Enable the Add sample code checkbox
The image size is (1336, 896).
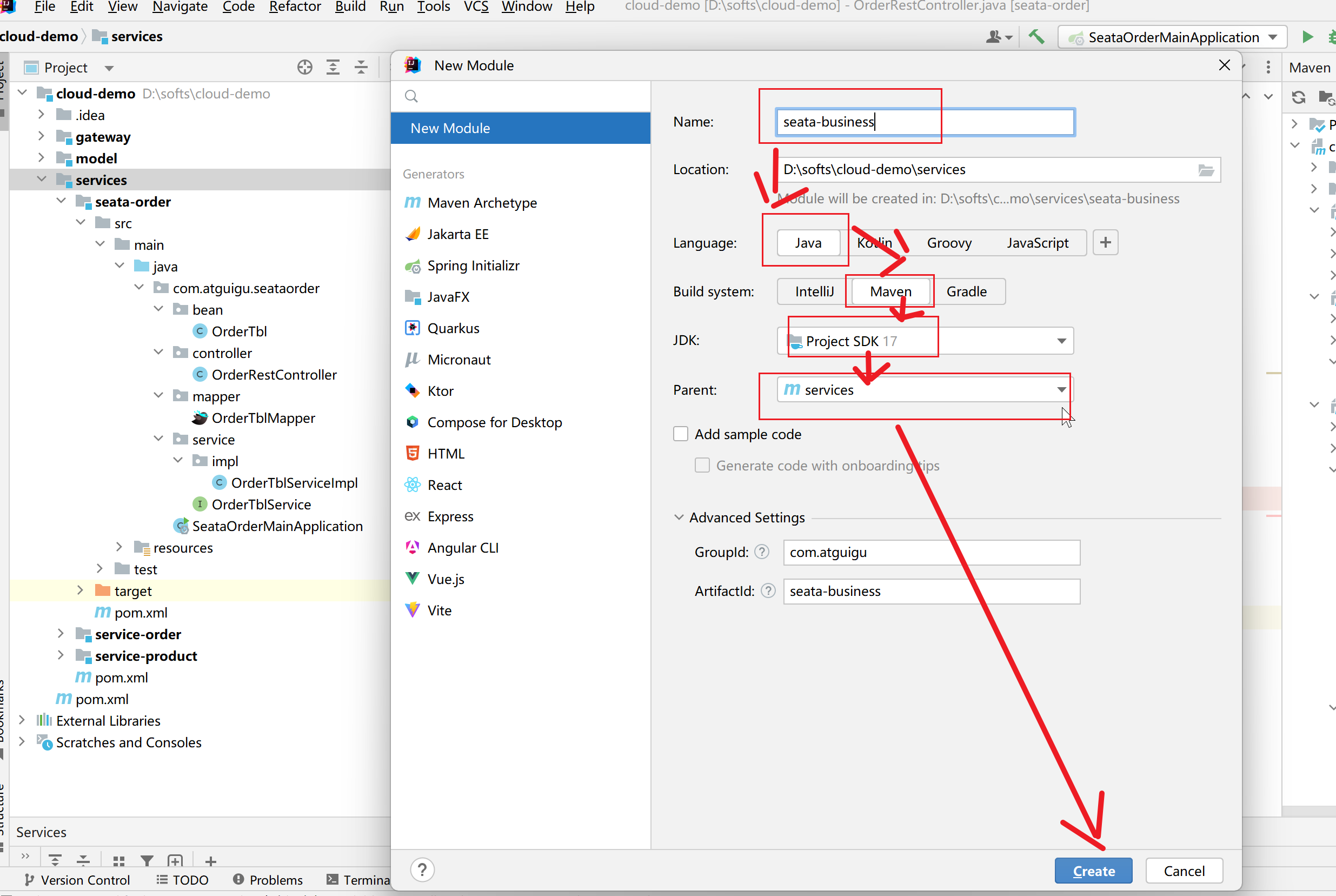pos(680,434)
